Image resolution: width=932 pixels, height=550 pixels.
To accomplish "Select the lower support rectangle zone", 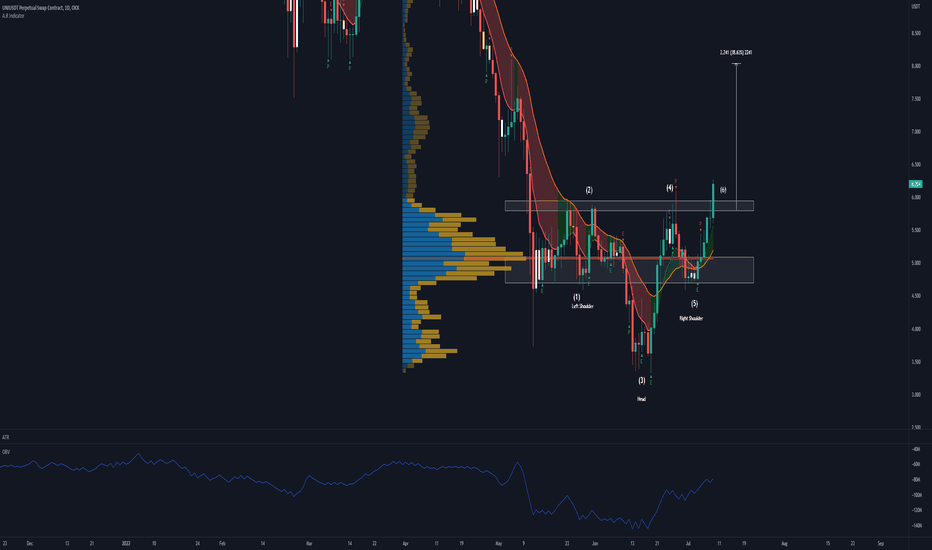I will click(x=629, y=270).
